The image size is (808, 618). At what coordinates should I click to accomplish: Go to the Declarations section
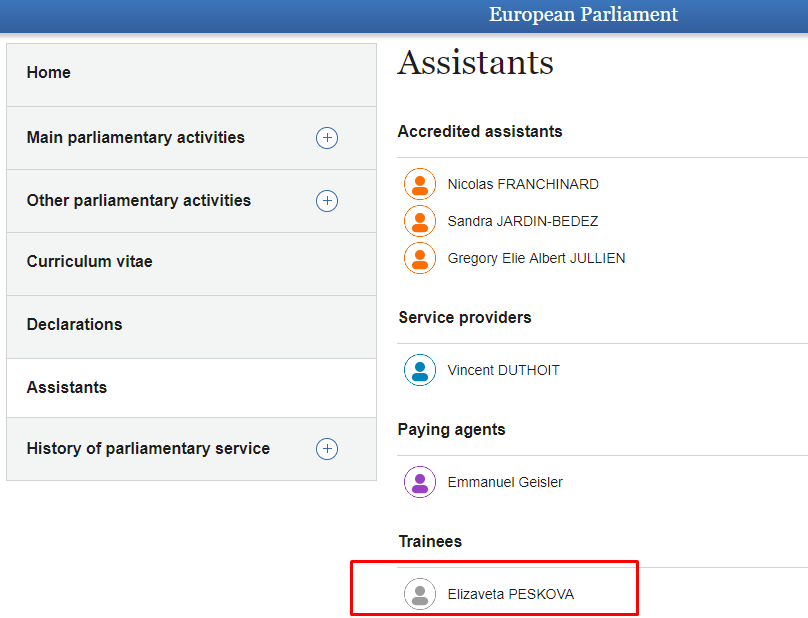click(x=75, y=325)
